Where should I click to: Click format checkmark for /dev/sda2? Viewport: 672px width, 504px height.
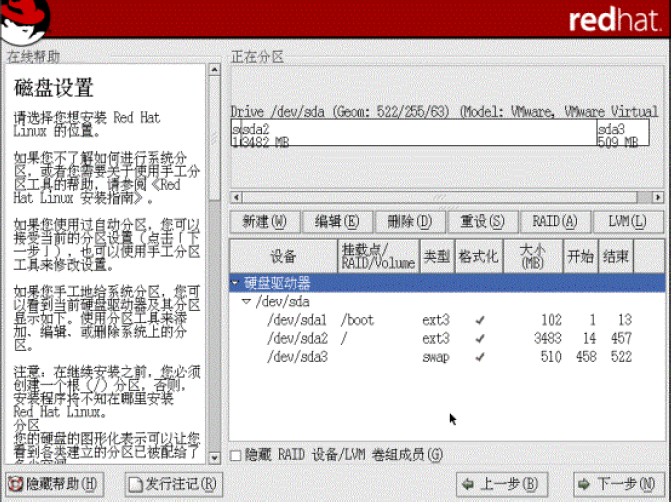coord(480,339)
